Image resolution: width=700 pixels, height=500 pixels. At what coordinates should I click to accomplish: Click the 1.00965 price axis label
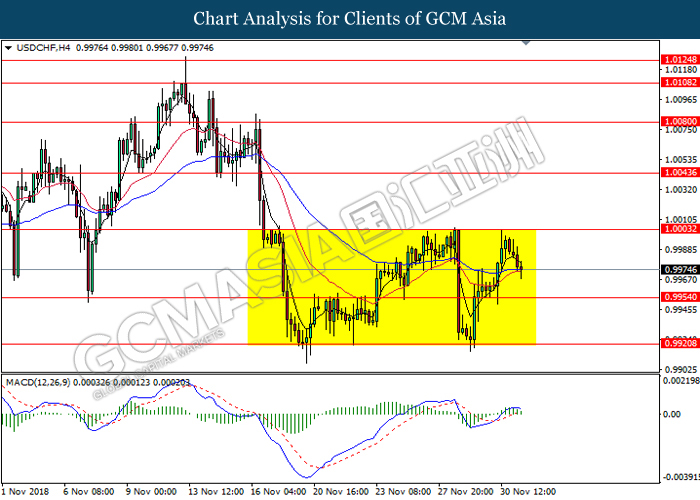[x=681, y=100]
